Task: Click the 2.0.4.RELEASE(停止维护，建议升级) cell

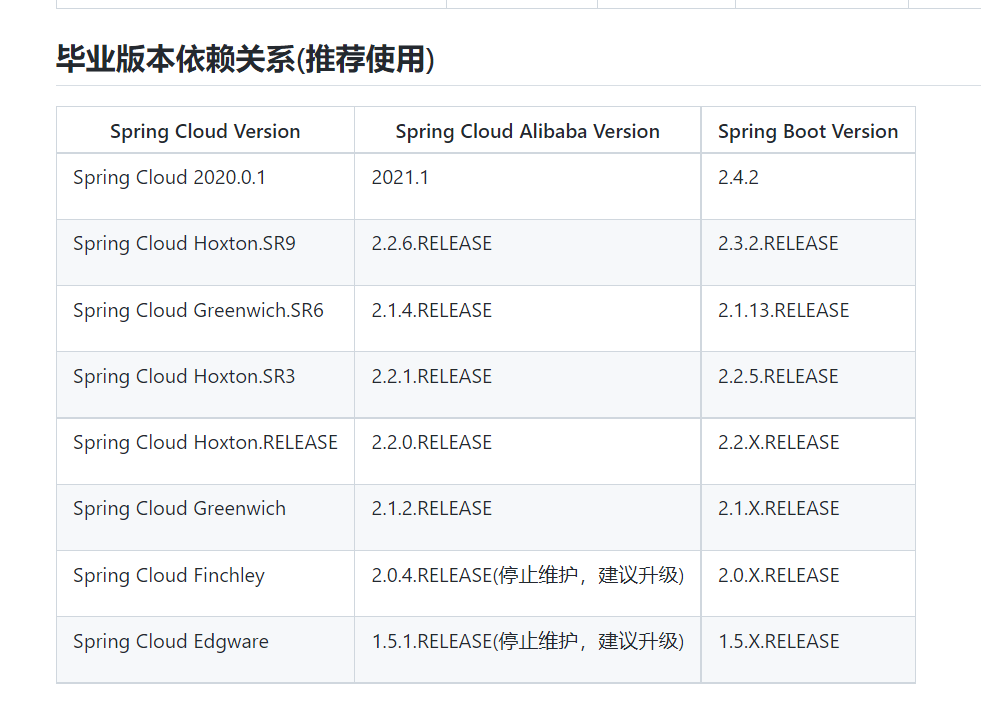Action: 527,576
